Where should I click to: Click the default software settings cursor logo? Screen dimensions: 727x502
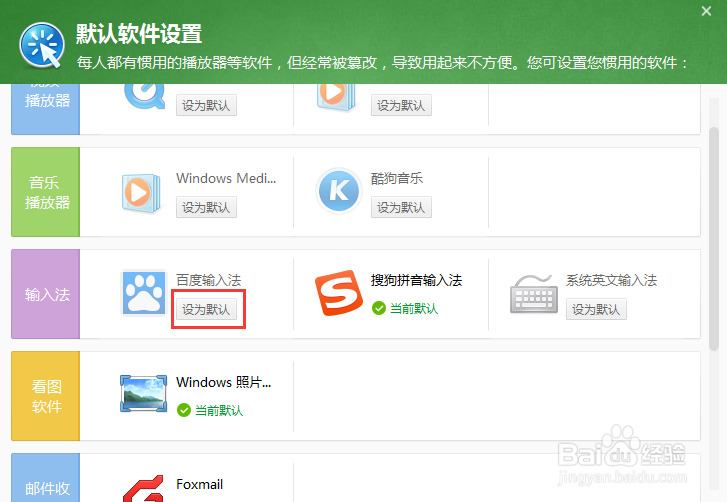pos(42,45)
